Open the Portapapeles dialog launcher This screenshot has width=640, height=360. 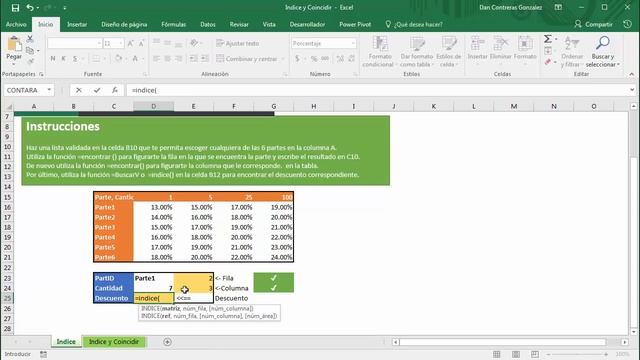(41, 74)
